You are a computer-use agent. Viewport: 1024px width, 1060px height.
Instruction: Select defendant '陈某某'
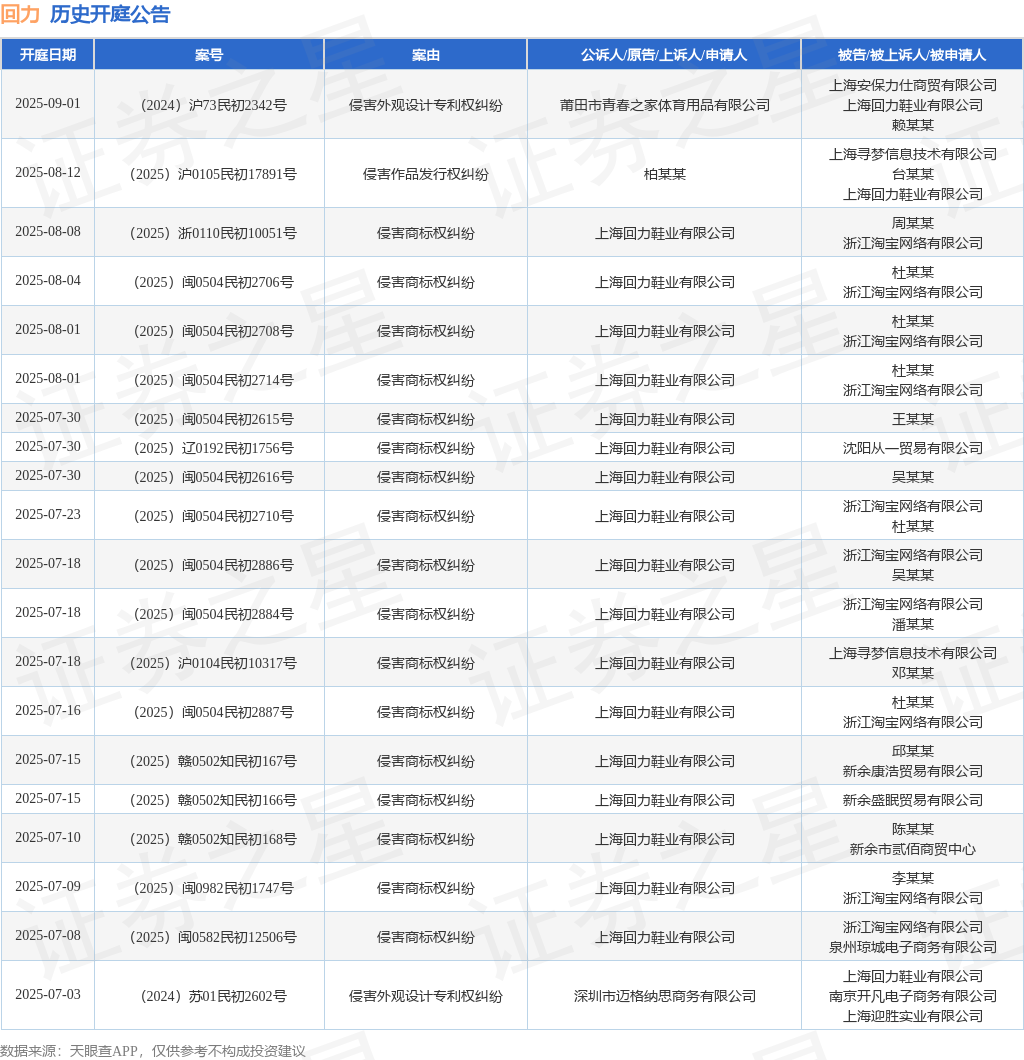[912, 829]
